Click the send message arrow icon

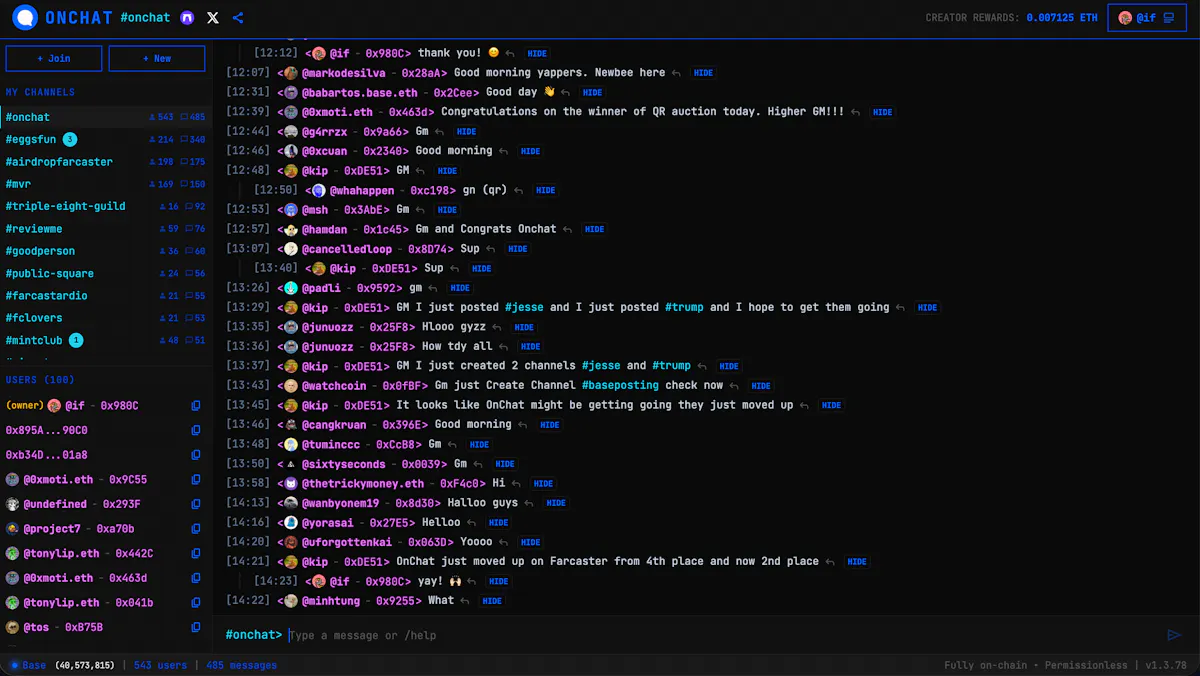tap(1174, 635)
